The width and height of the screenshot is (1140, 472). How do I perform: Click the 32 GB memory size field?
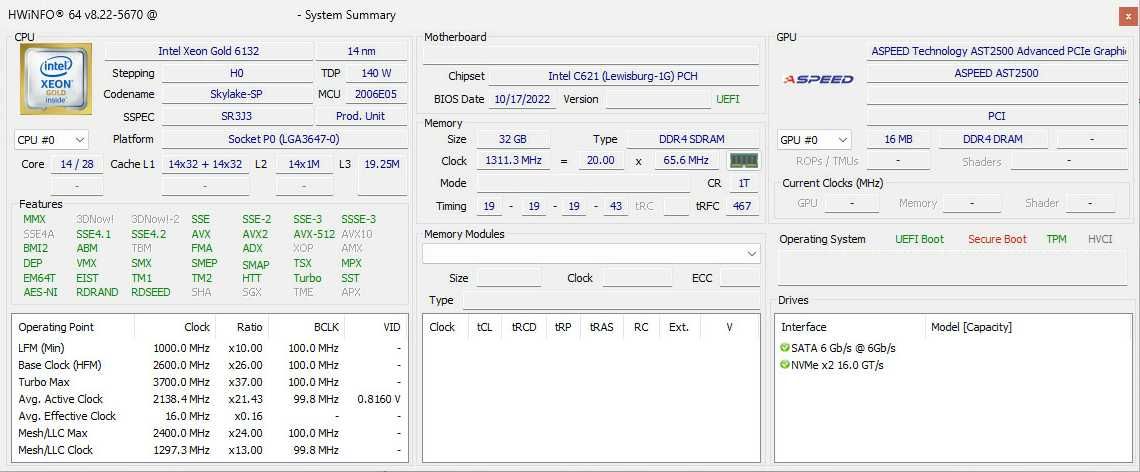[513, 139]
